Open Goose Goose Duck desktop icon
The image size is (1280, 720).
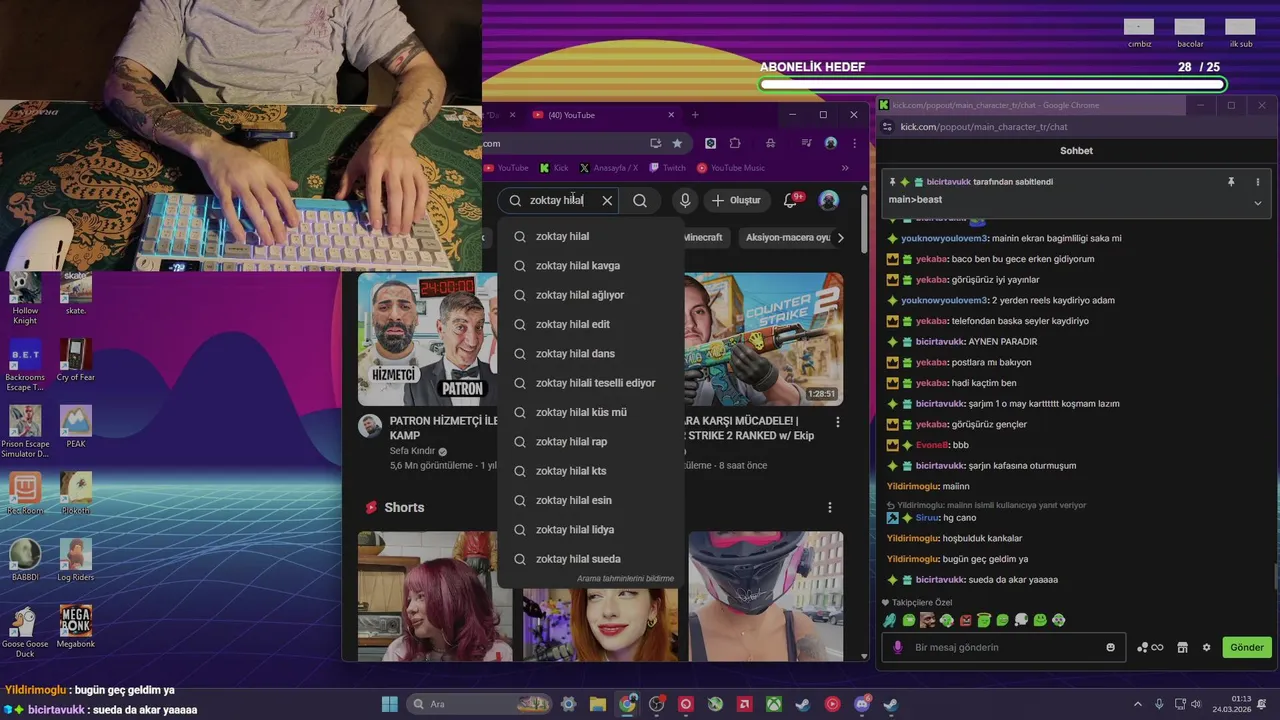click(x=25, y=632)
